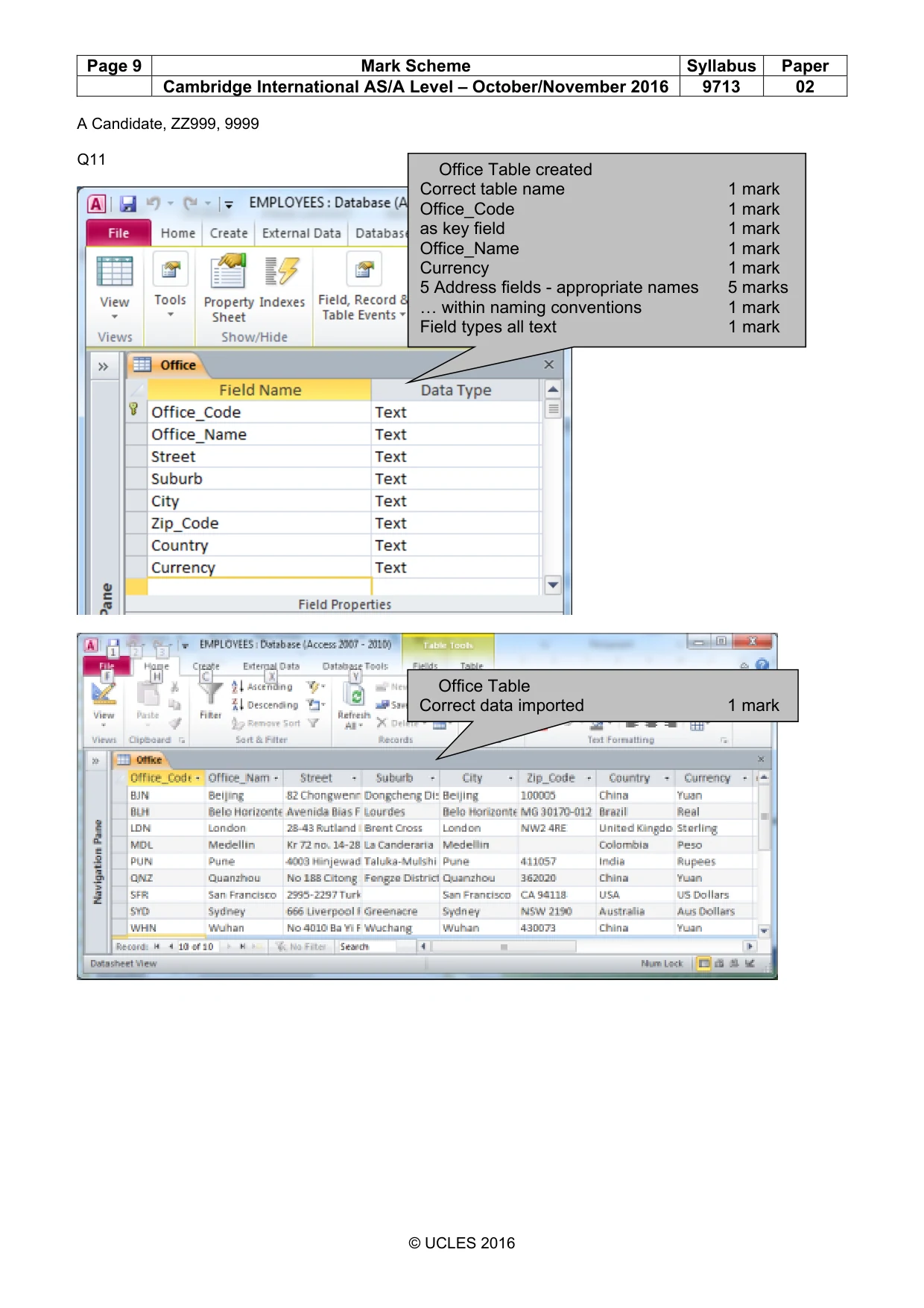Click the 'US Dollars' currency cell
The image size is (924, 1308).
(714, 895)
